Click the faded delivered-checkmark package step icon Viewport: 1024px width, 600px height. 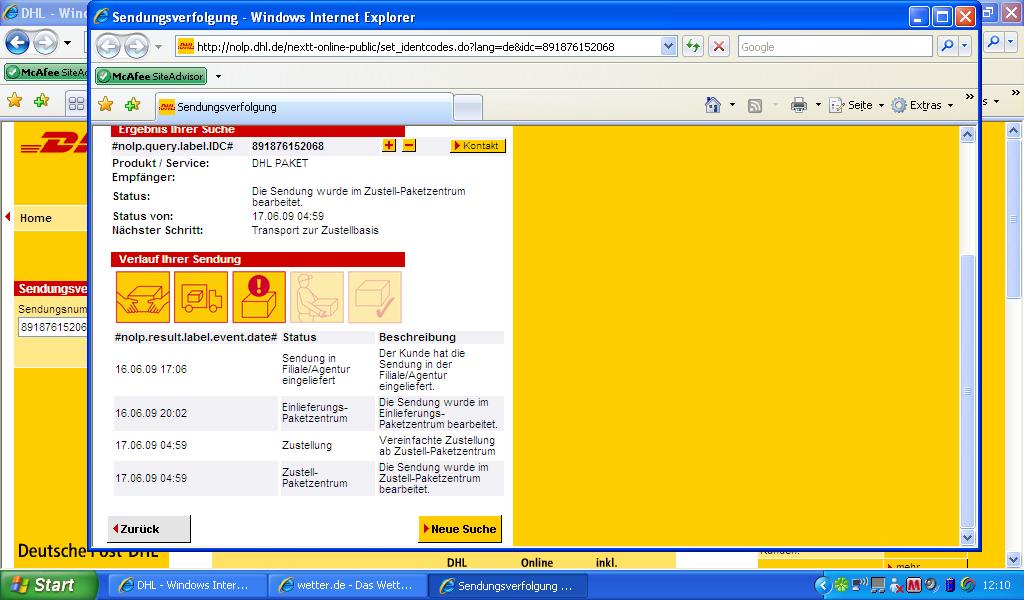pos(375,297)
